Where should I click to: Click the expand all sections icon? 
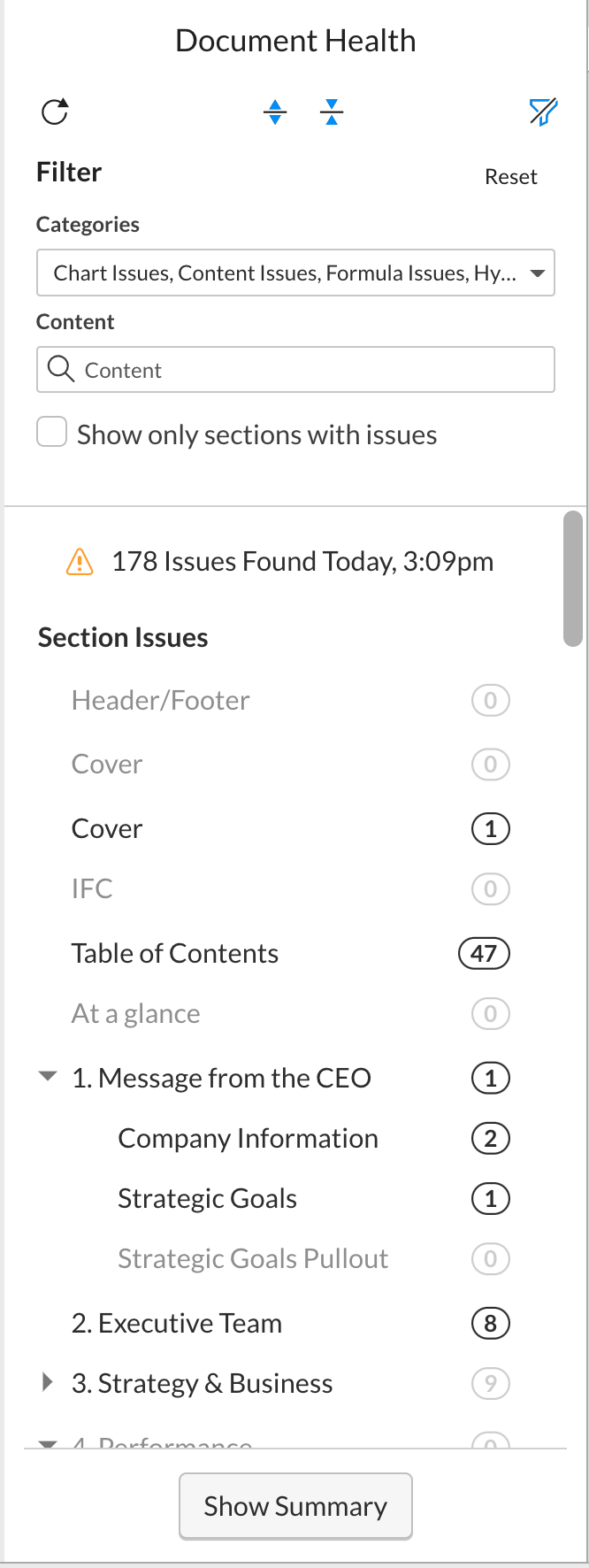(275, 112)
